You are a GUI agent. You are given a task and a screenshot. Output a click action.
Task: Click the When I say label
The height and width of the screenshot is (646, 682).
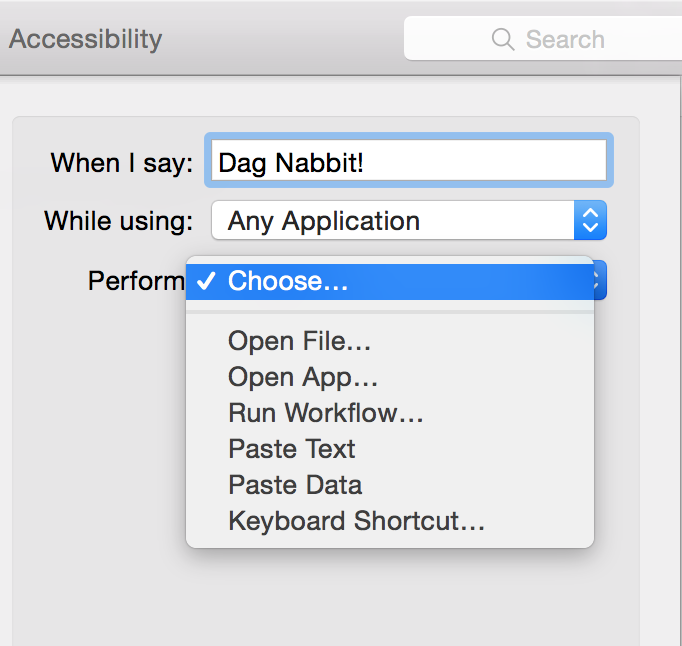(x=121, y=162)
